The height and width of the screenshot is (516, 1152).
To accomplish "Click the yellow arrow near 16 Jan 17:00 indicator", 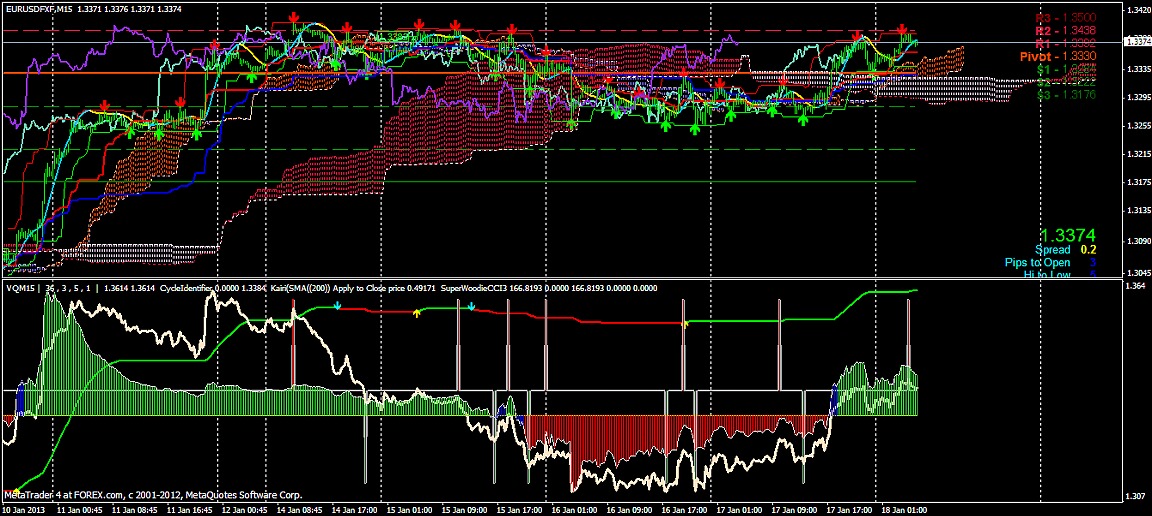I will click(x=685, y=324).
